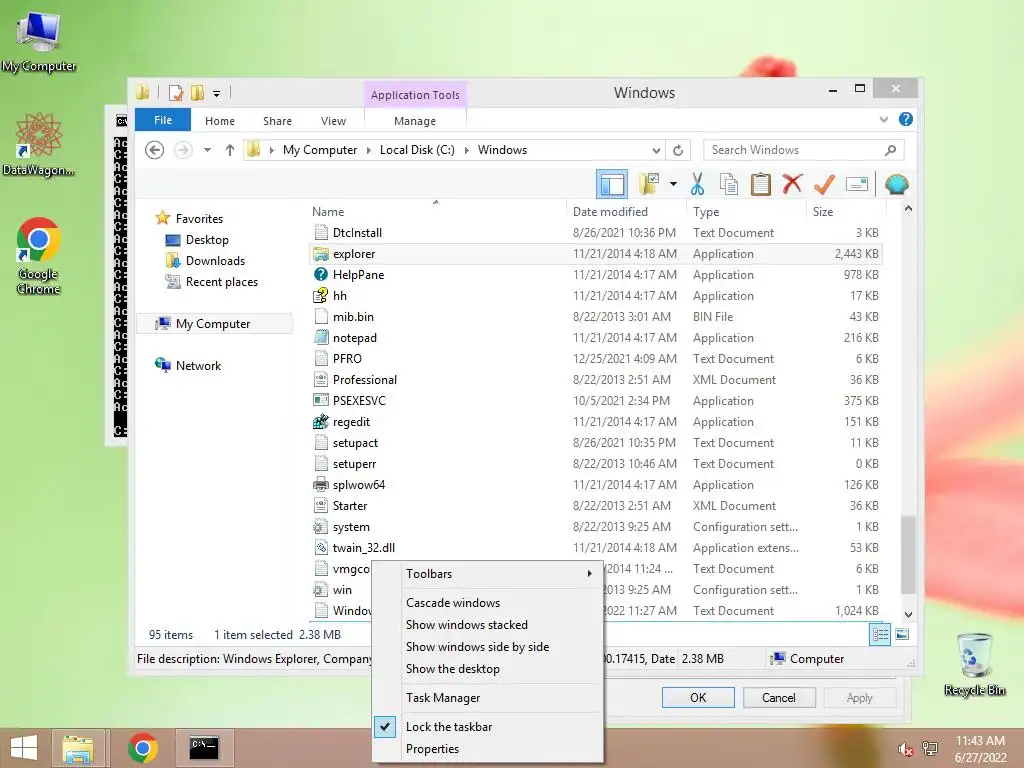This screenshot has width=1024, height=768.
Task: Select the notepad file row
Action: coord(596,338)
